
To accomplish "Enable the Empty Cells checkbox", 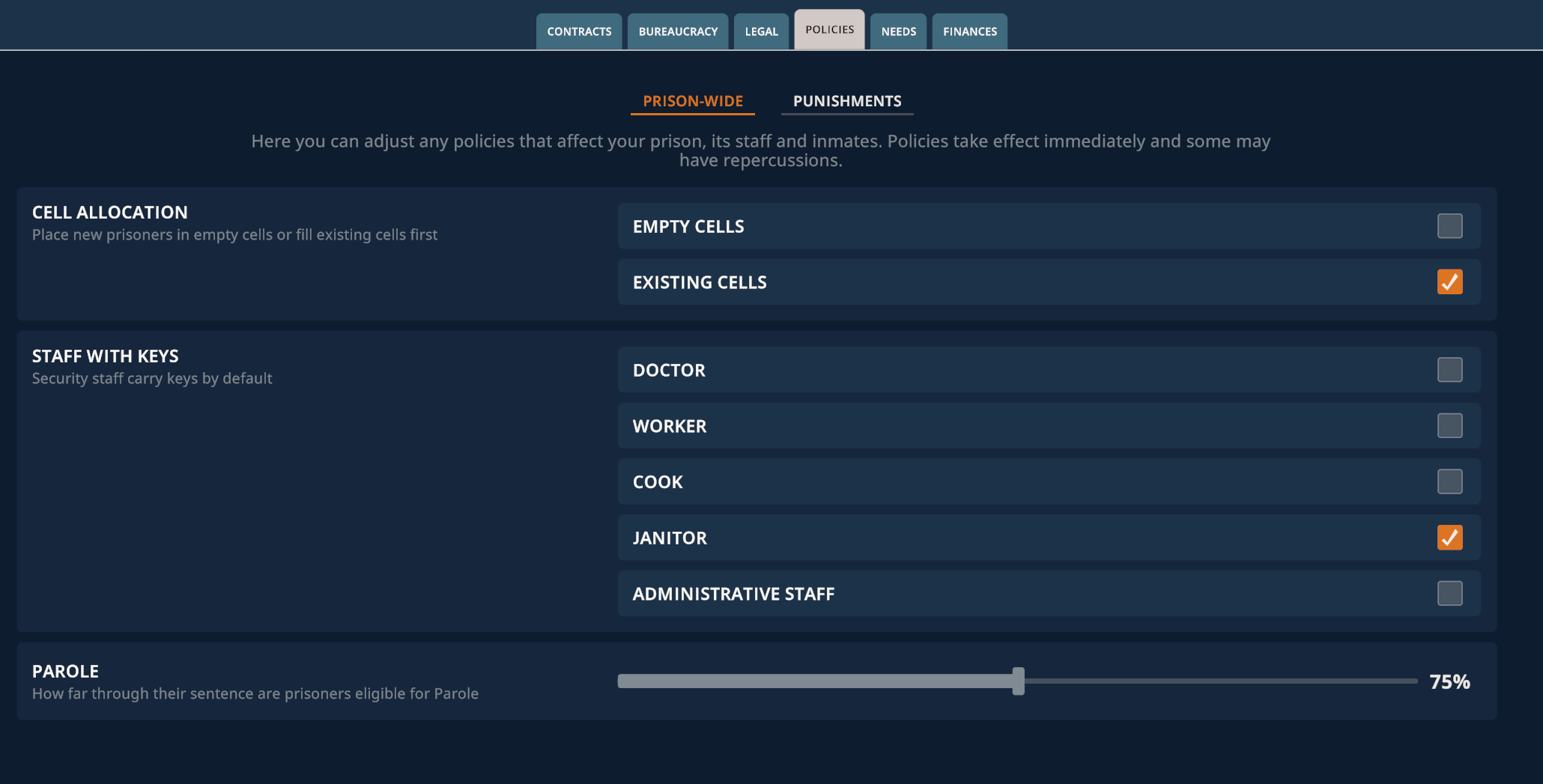I will [1449, 226].
